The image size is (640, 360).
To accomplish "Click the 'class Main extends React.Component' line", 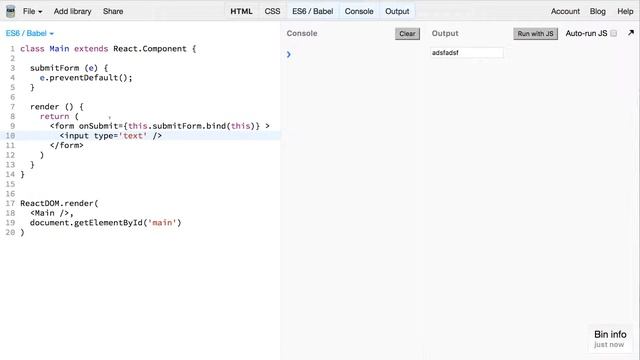I will click(108, 49).
